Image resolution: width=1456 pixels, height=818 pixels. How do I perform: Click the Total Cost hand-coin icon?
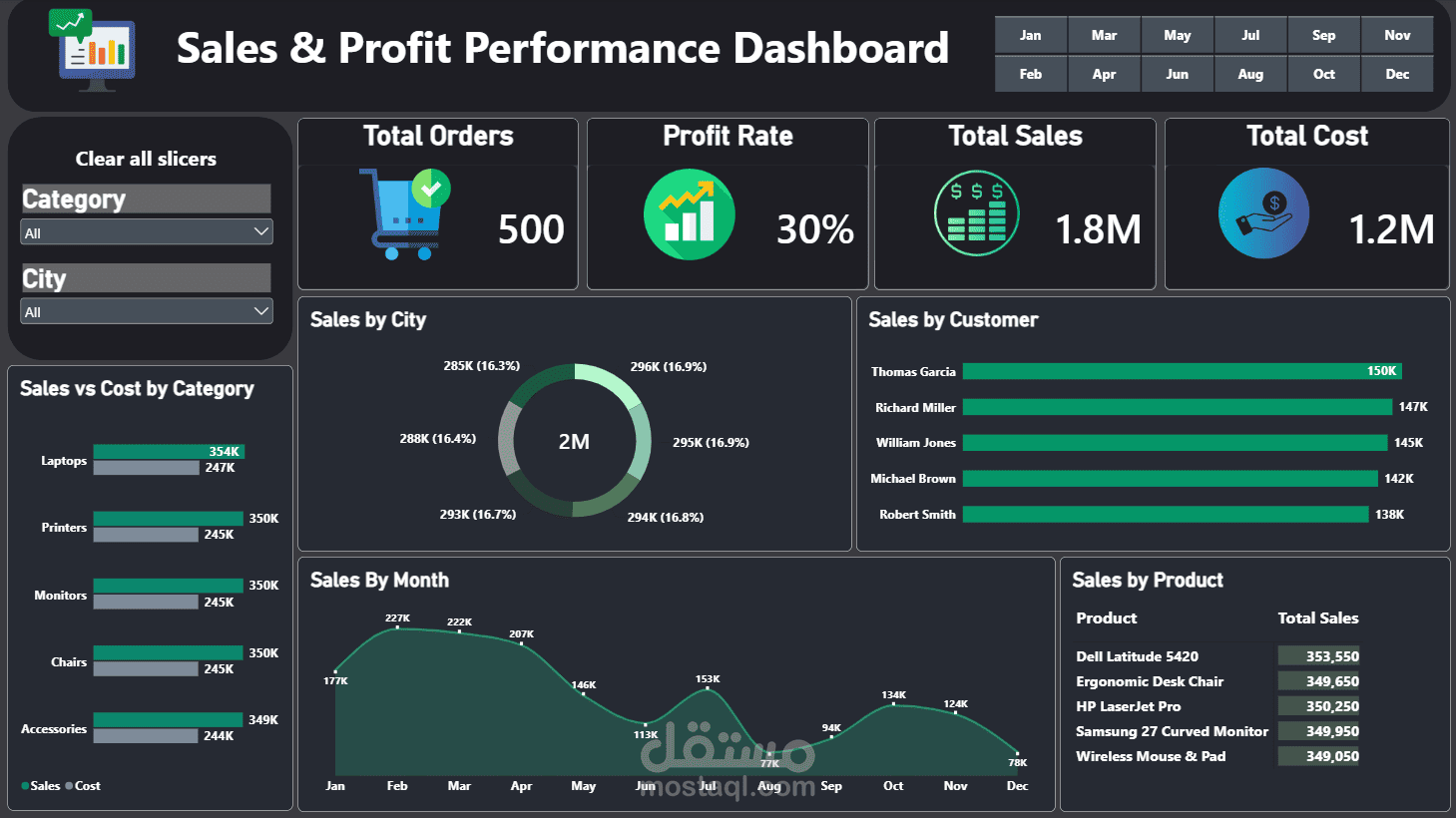click(1263, 213)
